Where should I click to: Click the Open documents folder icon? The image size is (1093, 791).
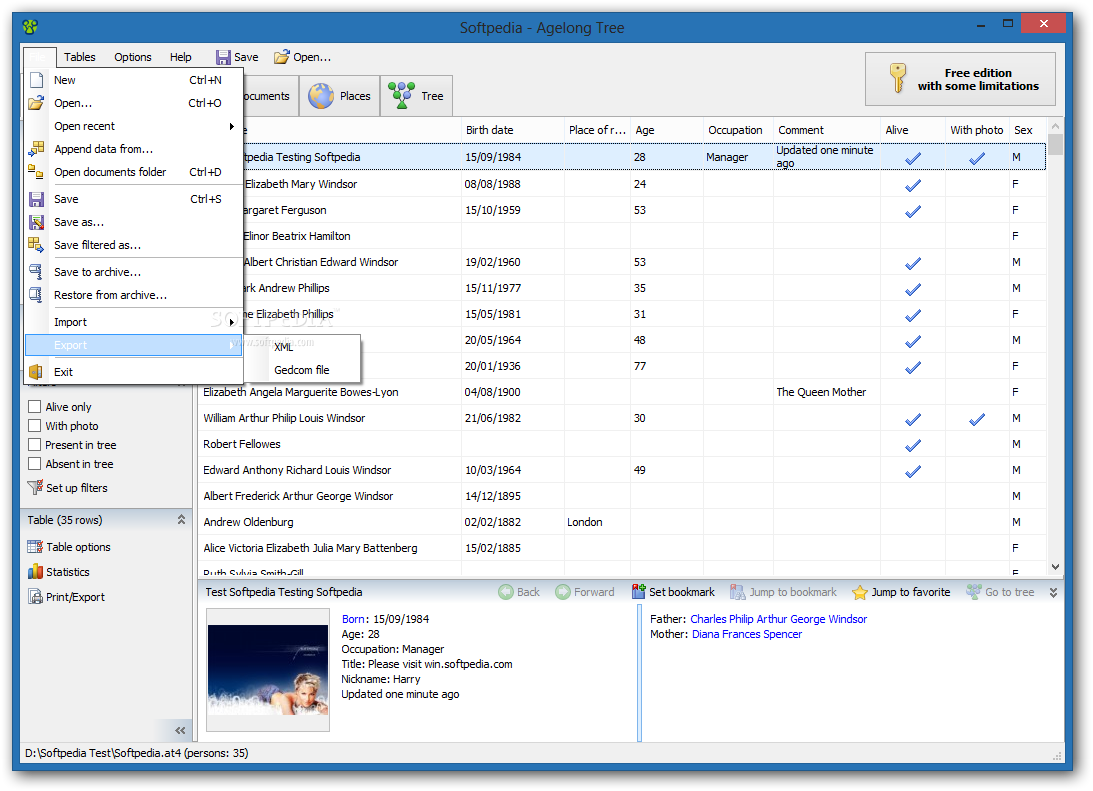pos(36,171)
